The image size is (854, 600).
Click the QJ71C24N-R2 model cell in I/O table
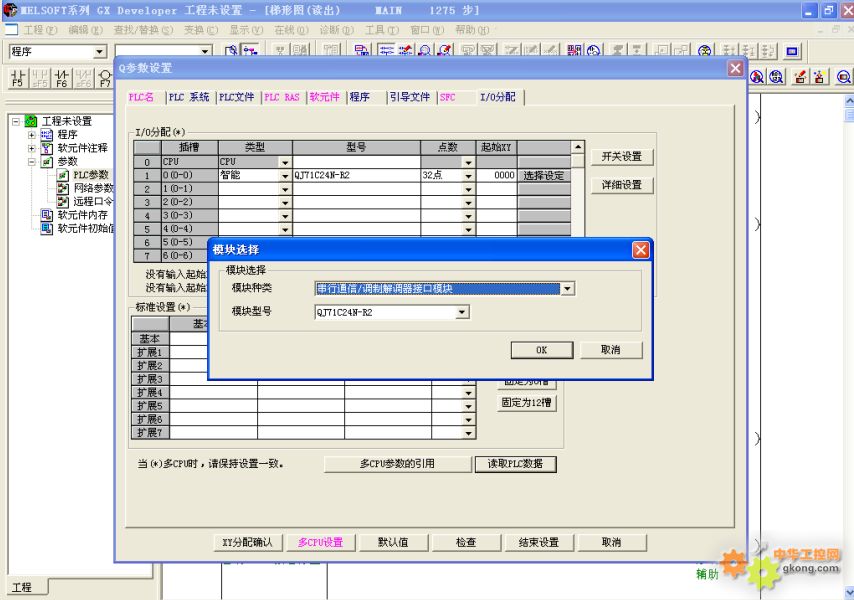click(356, 175)
